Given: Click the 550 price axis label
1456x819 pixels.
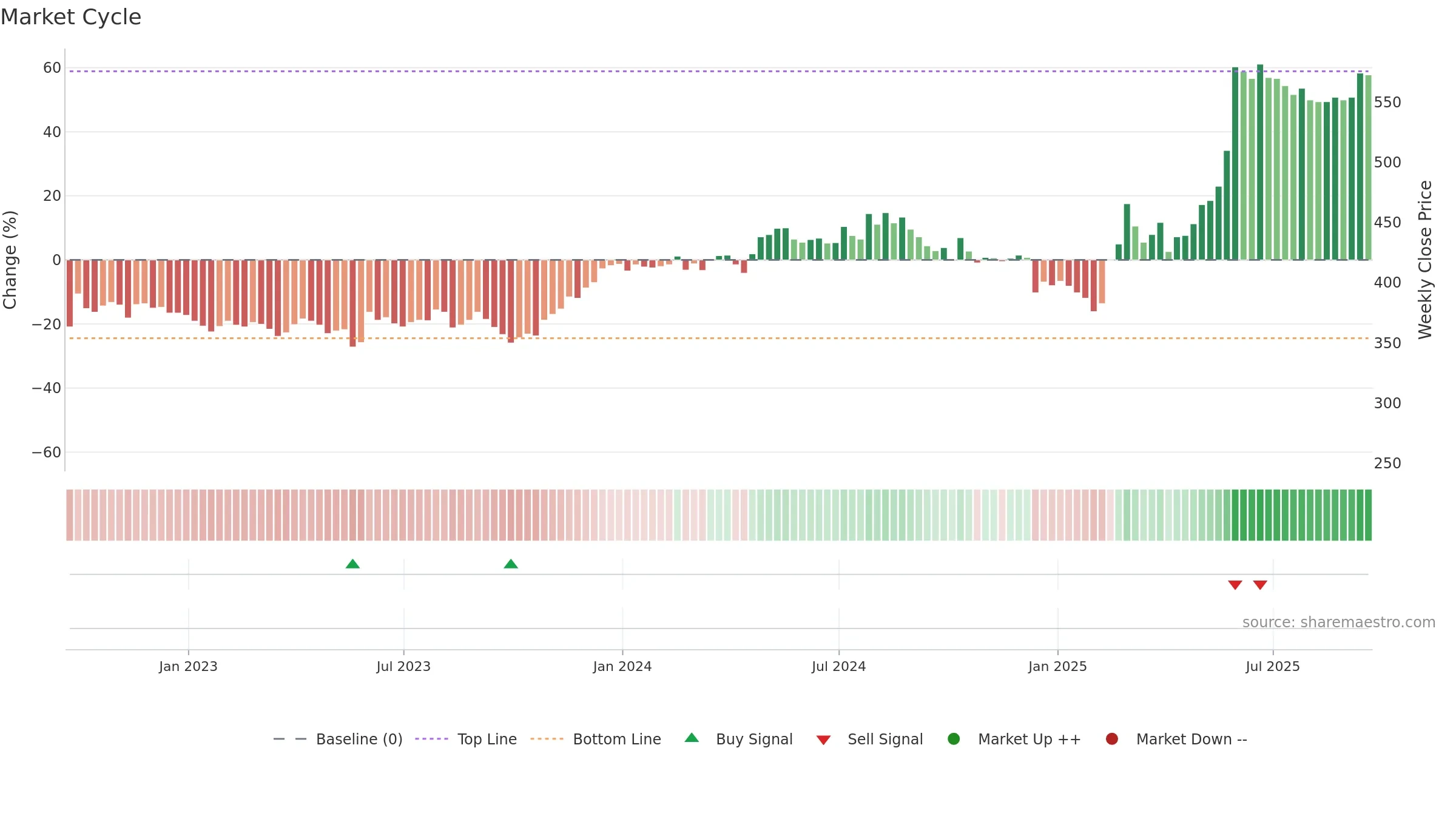Looking at the screenshot, I should pos(1387,103).
